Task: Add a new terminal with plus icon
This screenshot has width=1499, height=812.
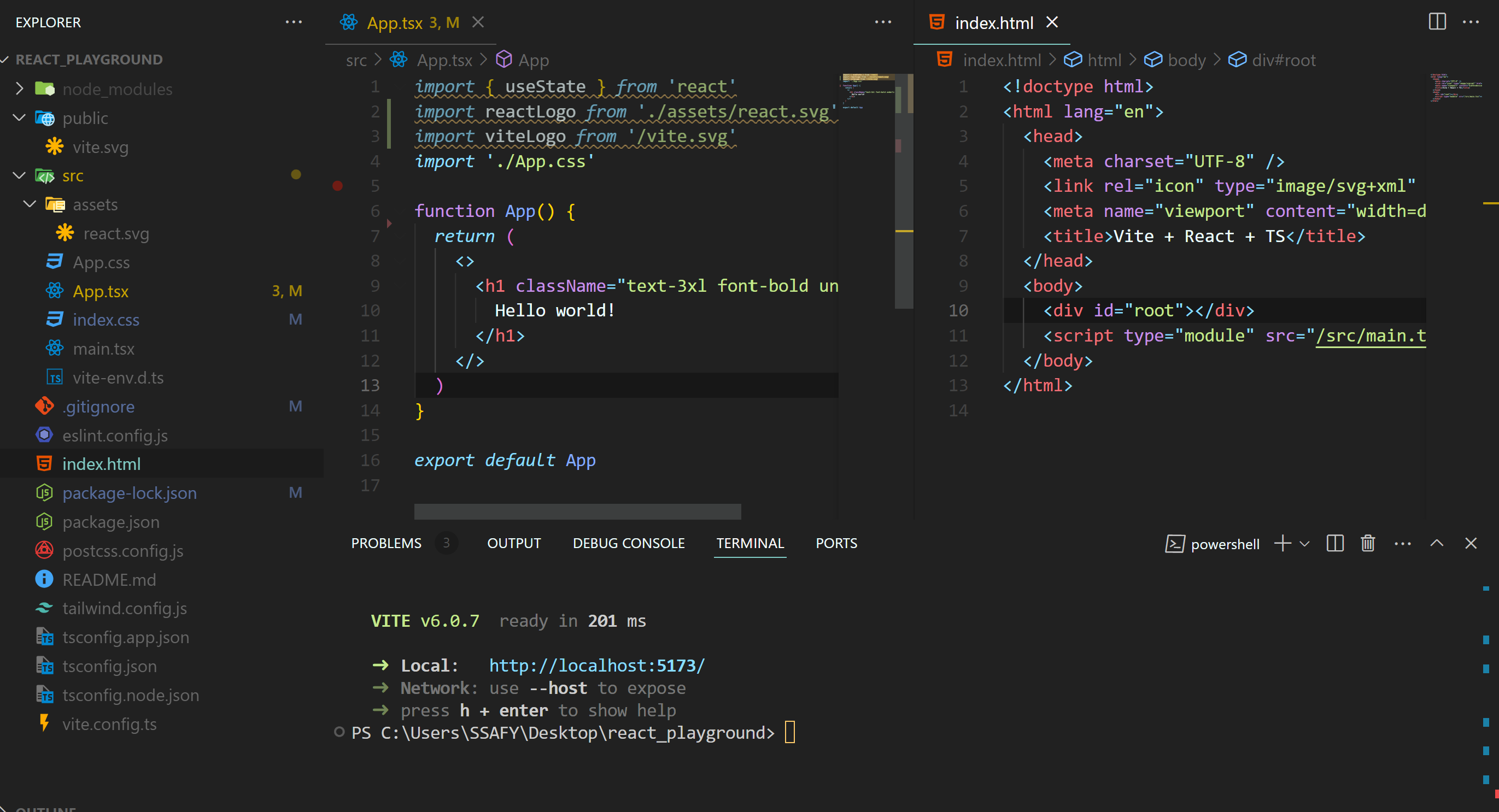Action: pos(1282,543)
